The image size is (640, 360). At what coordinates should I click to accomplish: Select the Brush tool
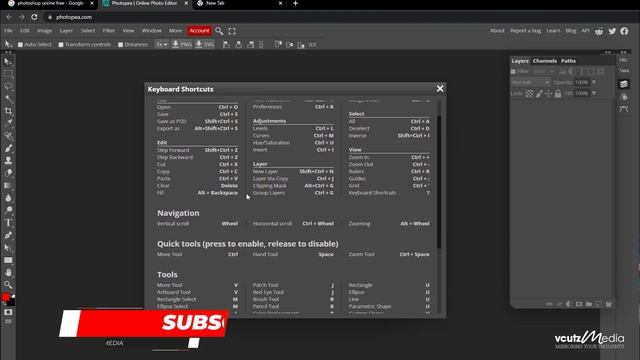pos(8,148)
